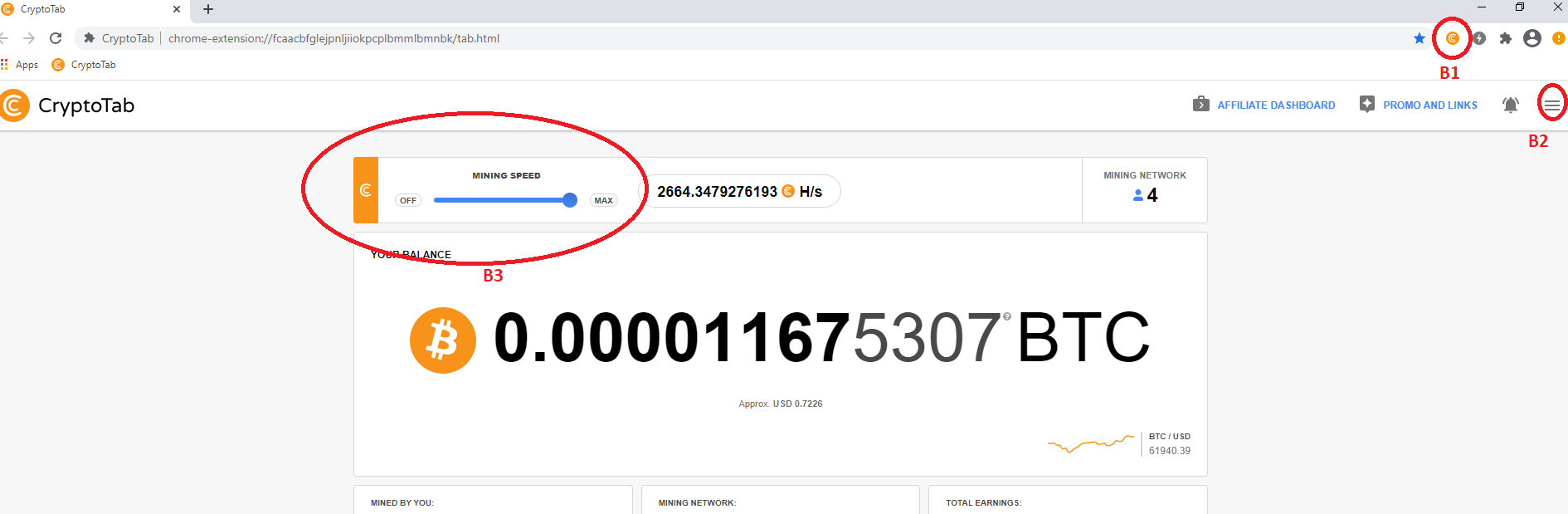Set mining speed to MAX
The height and width of the screenshot is (514, 1568).
tap(604, 200)
